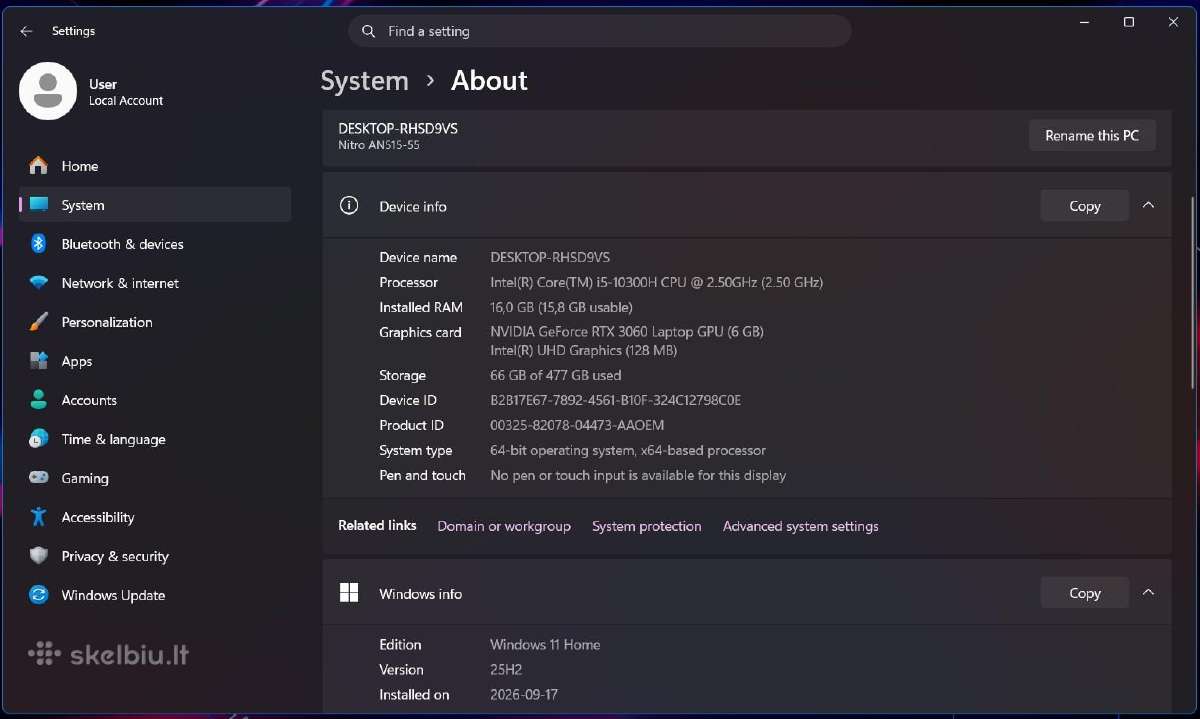The height and width of the screenshot is (719, 1200).
Task: Open Windows Update page
Action: point(155,595)
